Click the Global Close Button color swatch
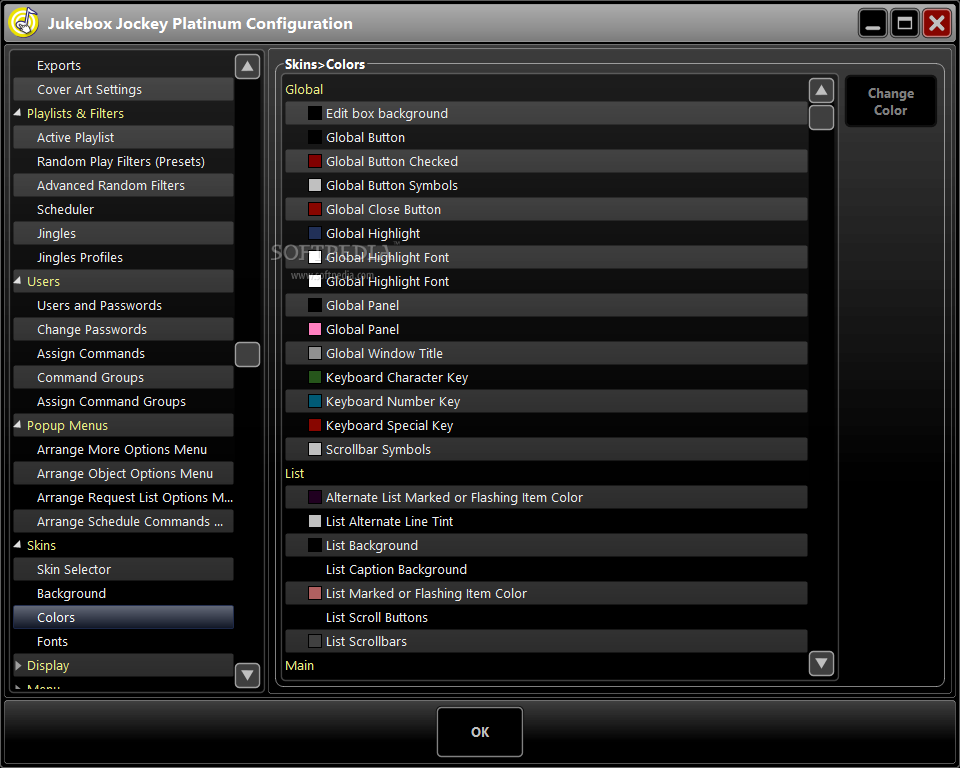The image size is (960, 768). click(x=315, y=209)
